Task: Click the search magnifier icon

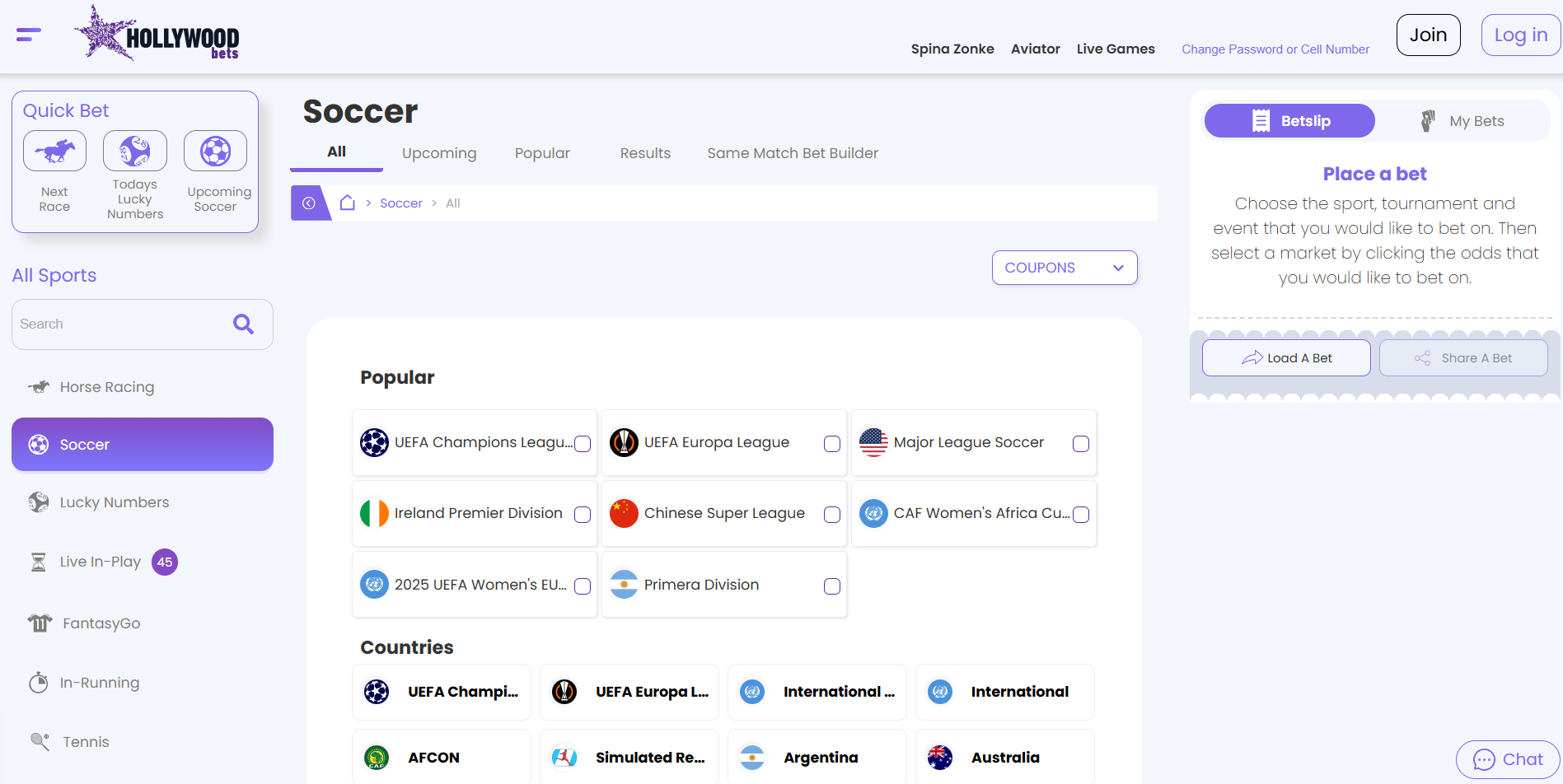Action: pos(243,324)
